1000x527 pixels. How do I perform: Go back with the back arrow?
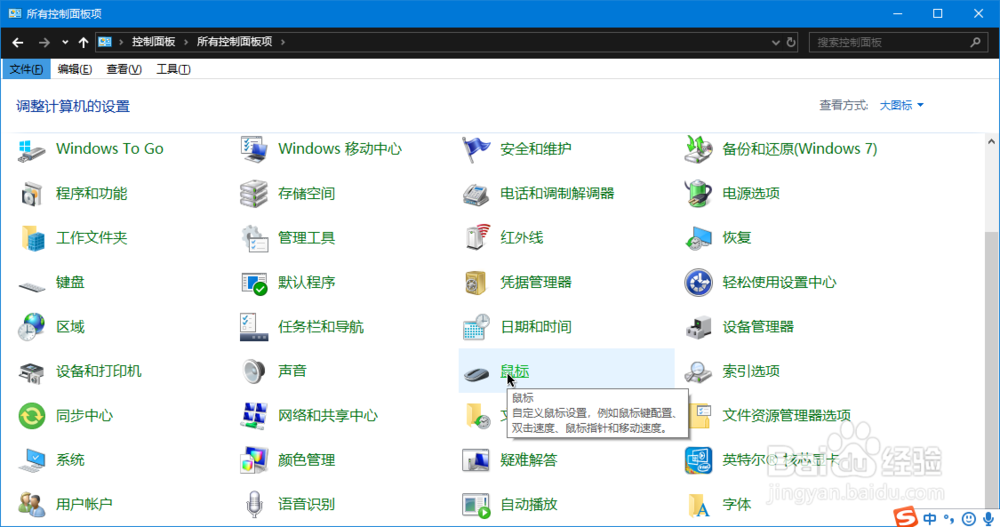pos(18,43)
